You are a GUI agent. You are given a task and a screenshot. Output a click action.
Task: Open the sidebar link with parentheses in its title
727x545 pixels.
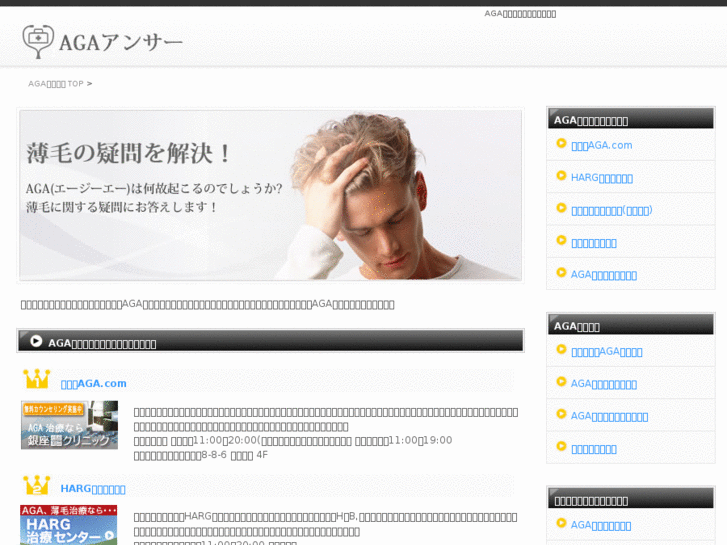pos(612,211)
